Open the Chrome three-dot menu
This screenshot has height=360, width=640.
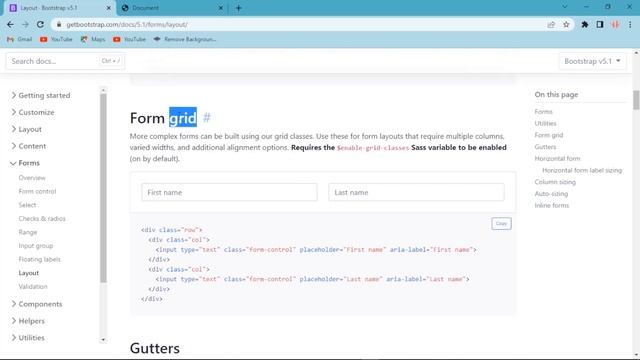pyautogui.click(x=630, y=24)
